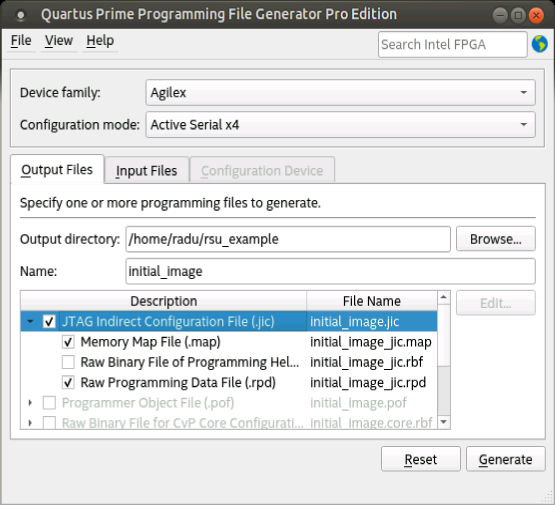The width and height of the screenshot is (555, 505).
Task: Click the Generate button
Action: tap(505, 459)
